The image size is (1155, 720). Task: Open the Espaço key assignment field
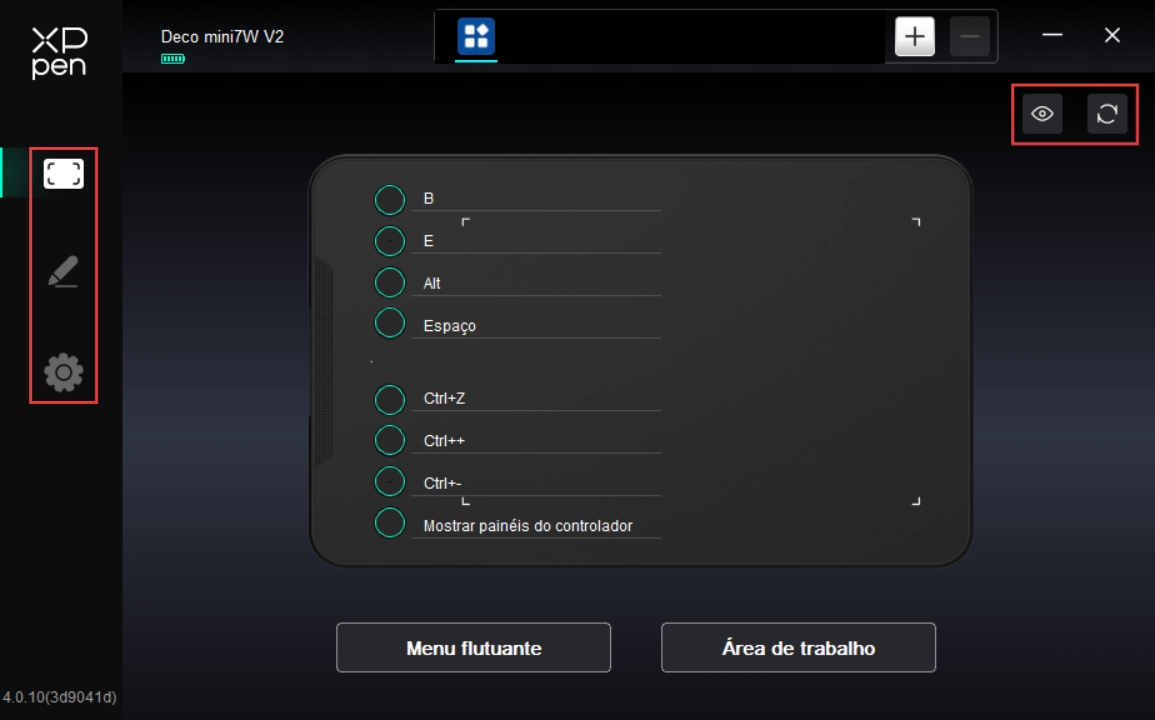(535, 326)
